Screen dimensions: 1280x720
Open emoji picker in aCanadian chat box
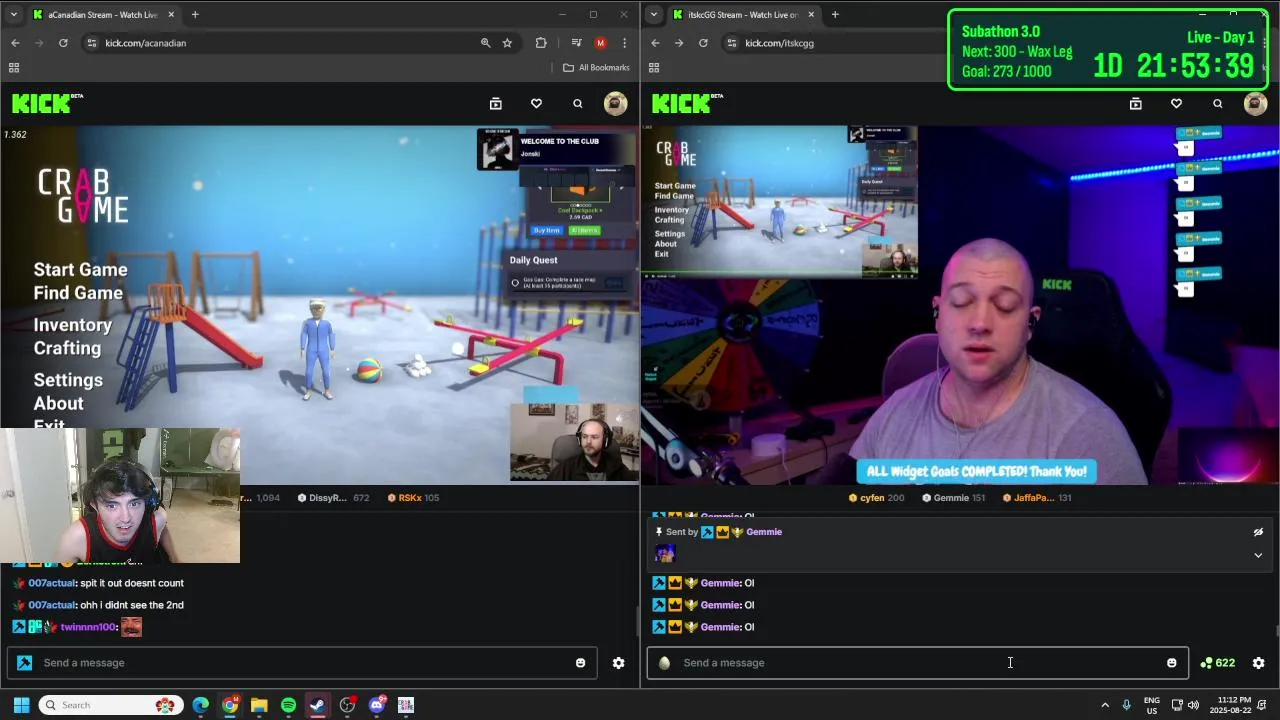click(x=580, y=663)
